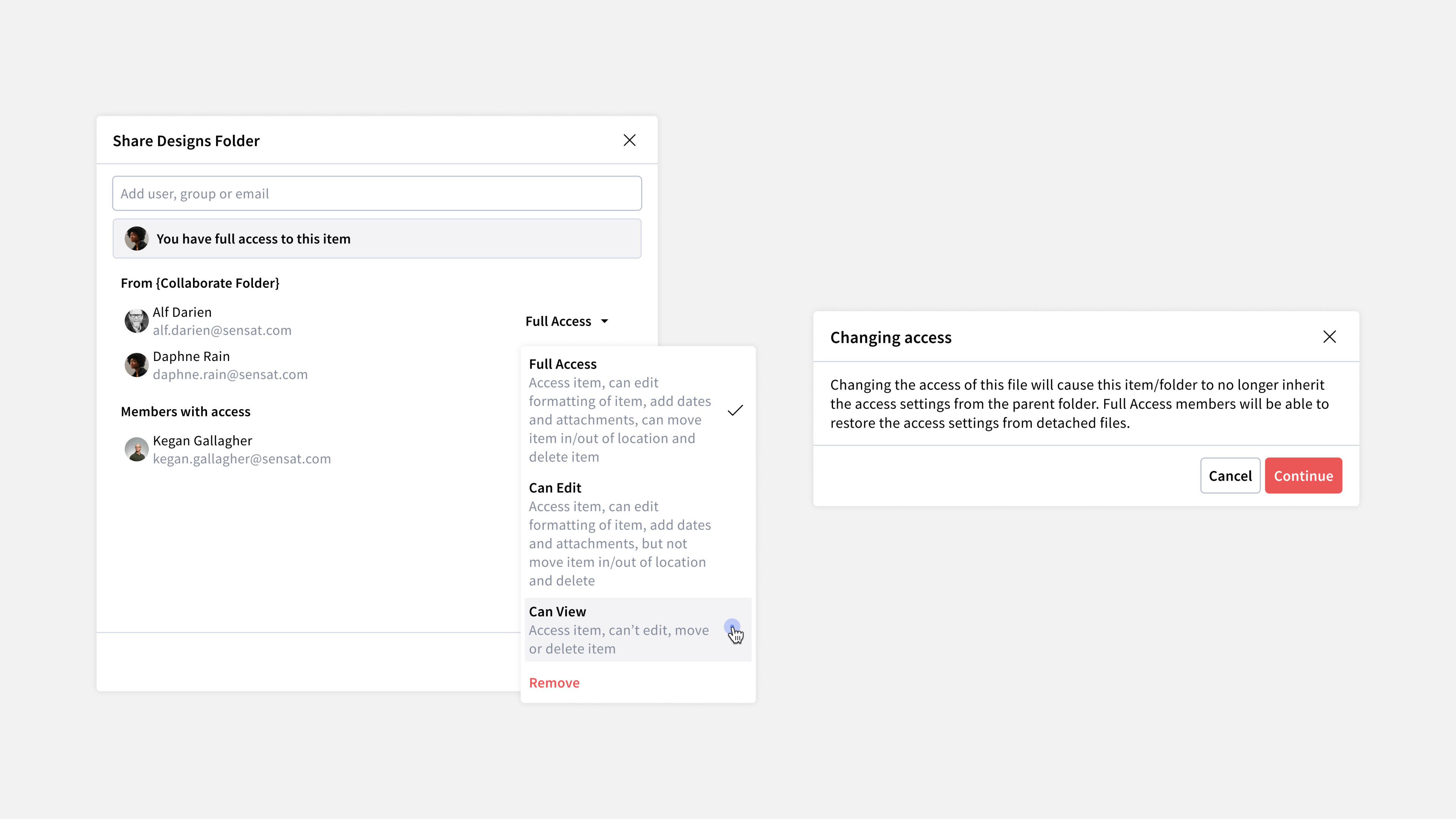The width and height of the screenshot is (1456, 819).
Task: Open the Full Access dropdown arrow
Action: [x=604, y=321]
